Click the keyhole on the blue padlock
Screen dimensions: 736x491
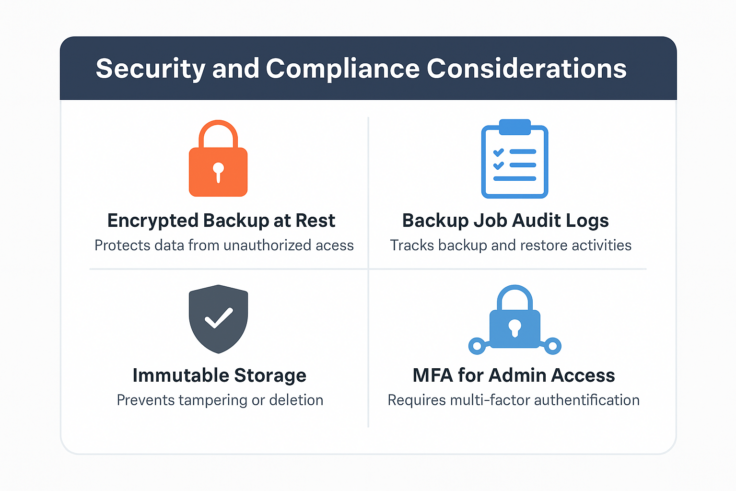pyautogui.click(x=514, y=328)
